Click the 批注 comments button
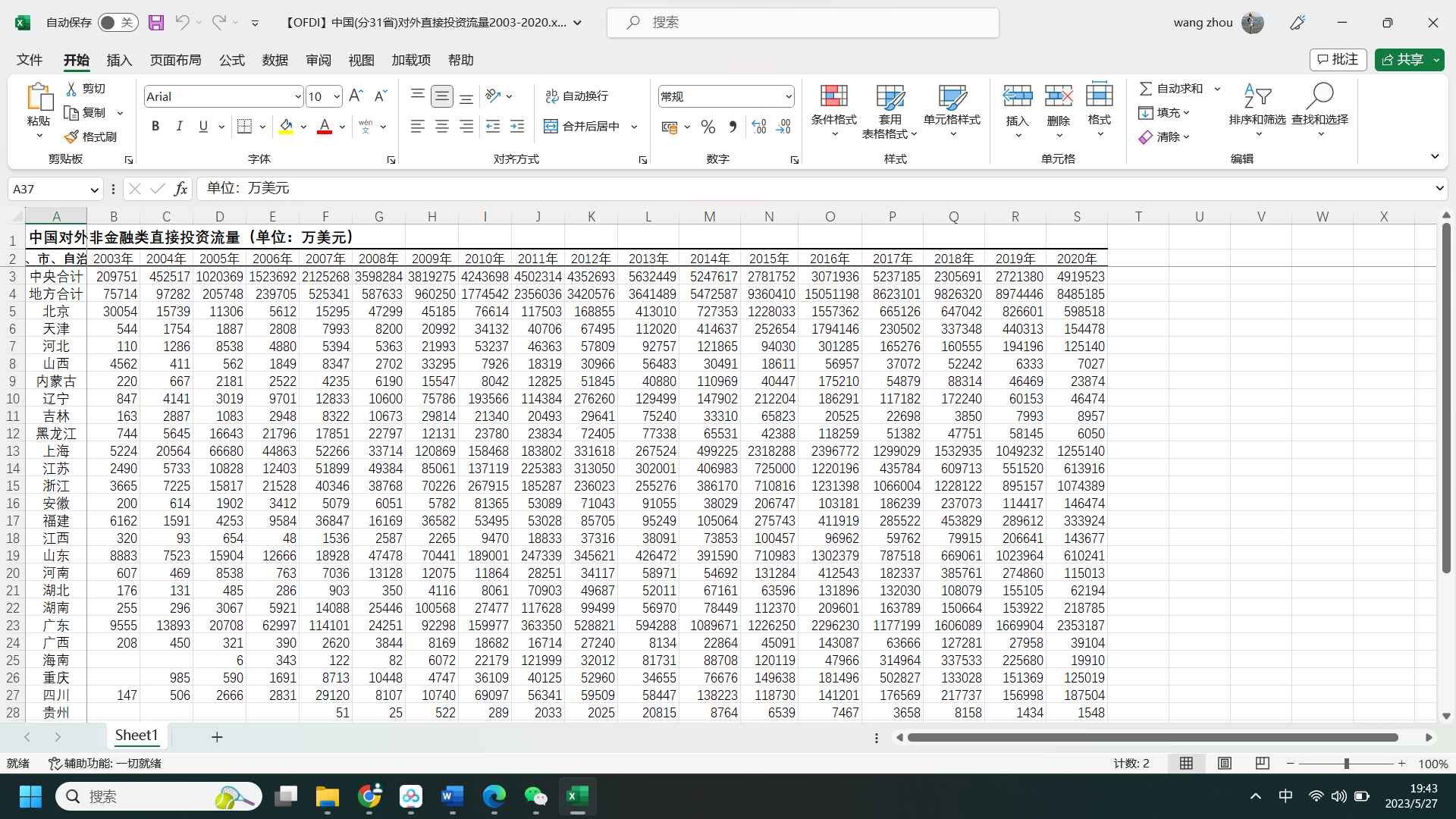 point(1338,60)
